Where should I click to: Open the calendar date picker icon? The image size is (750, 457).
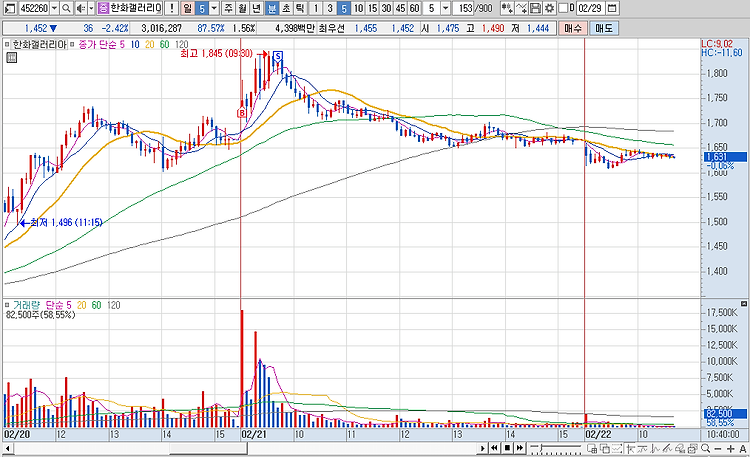pyautogui.click(x=611, y=8)
